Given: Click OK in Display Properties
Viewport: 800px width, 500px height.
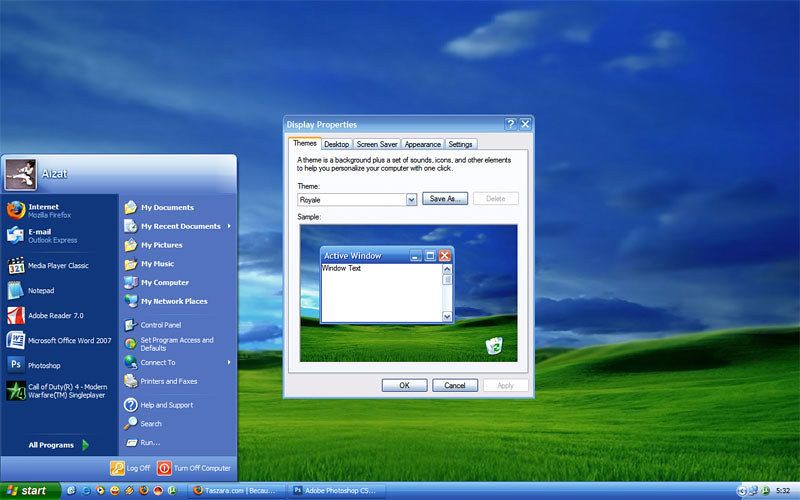Looking at the screenshot, I should [x=404, y=385].
